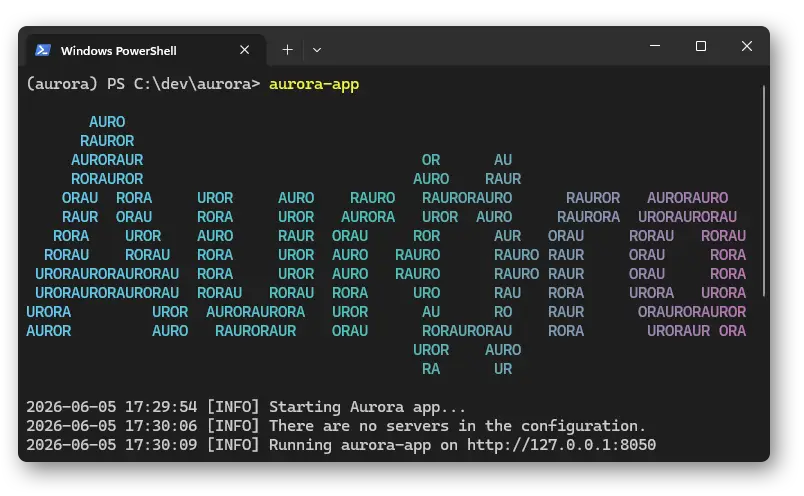Click the 17:29:54 timestamp
This screenshot has width=804, height=496.
pyautogui.click(x=161, y=407)
